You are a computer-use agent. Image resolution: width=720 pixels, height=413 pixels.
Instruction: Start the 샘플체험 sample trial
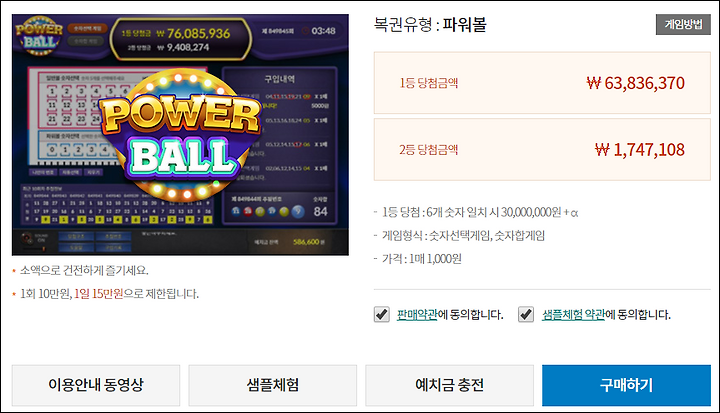tap(273, 385)
